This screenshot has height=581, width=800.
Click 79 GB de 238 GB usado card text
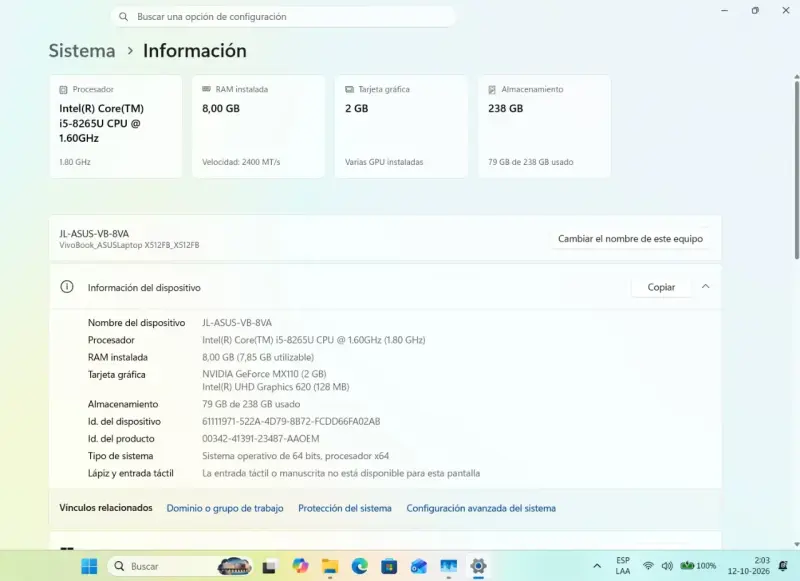pos(531,162)
